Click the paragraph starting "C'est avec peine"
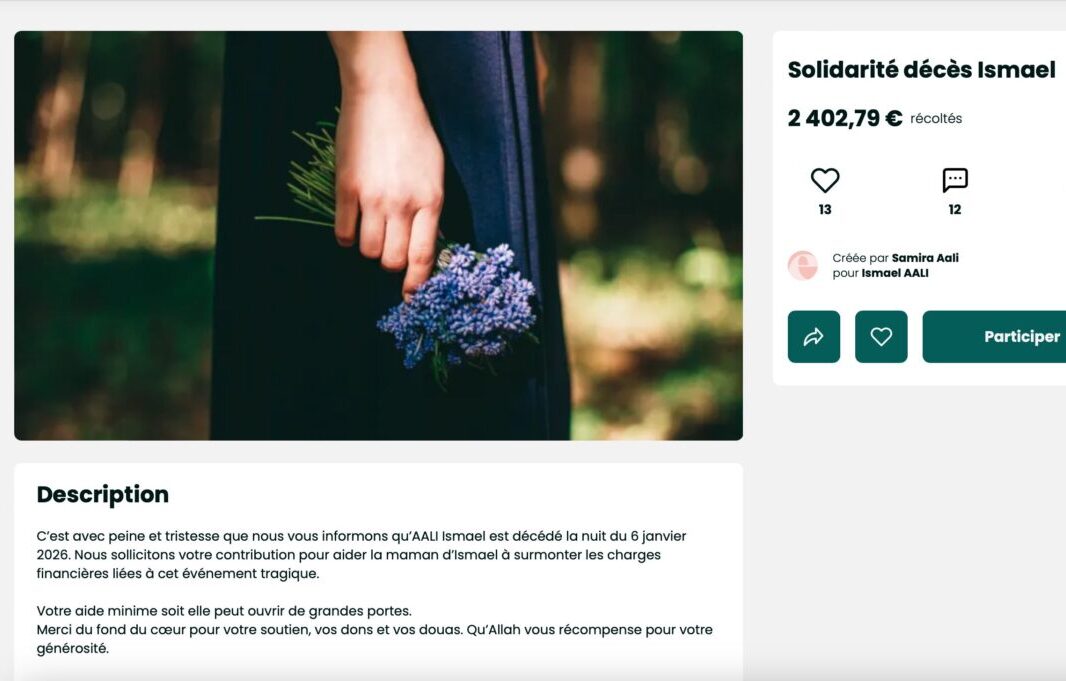Screen dimensions: 1066x681 coord(361,555)
